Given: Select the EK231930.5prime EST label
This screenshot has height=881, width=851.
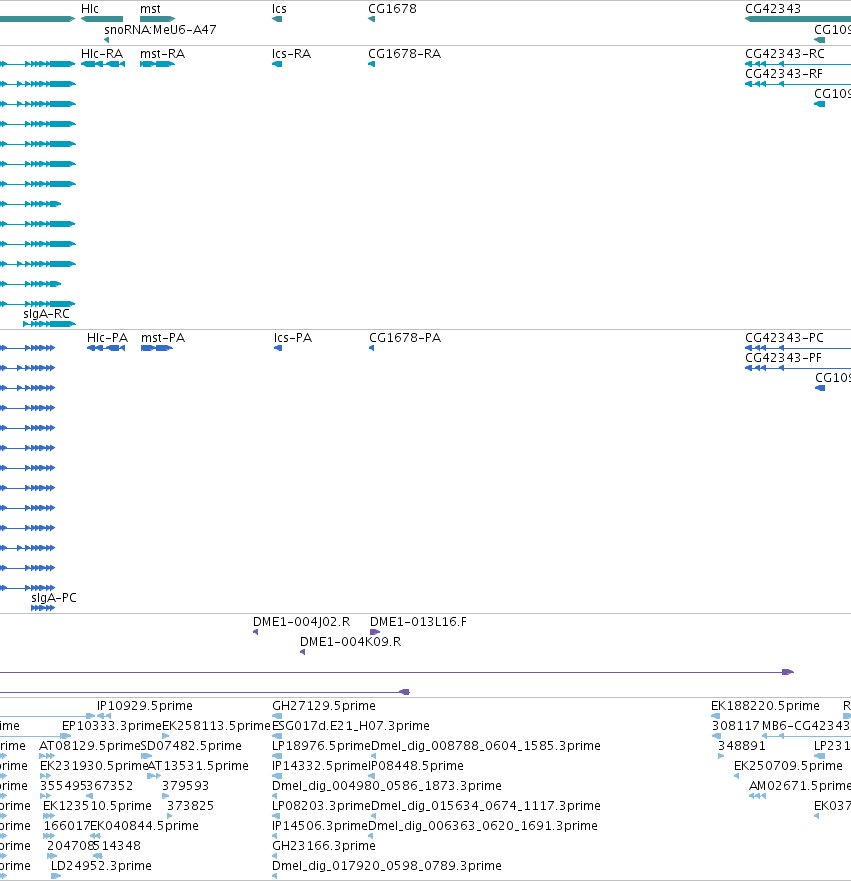Looking at the screenshot, I should pyautogui.click(x=94, y=766).
